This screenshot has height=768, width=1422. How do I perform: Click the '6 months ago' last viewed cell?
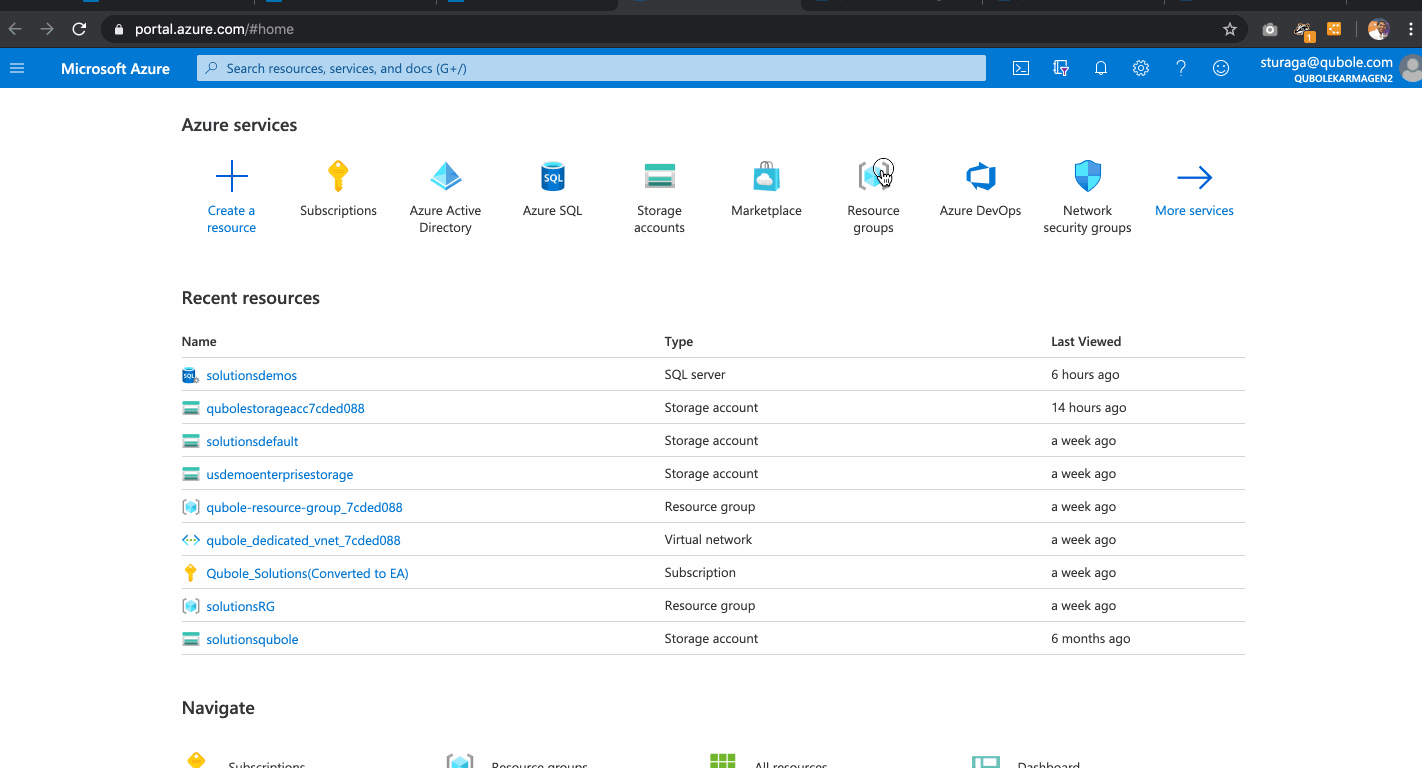click(1091, 639)
